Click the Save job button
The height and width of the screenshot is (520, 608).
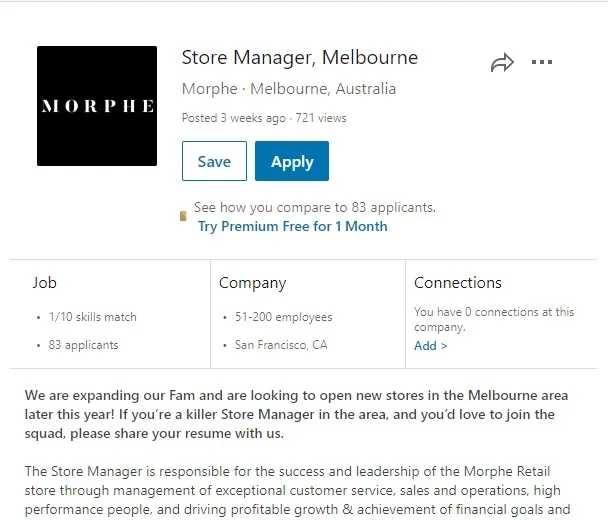[214, 162]
